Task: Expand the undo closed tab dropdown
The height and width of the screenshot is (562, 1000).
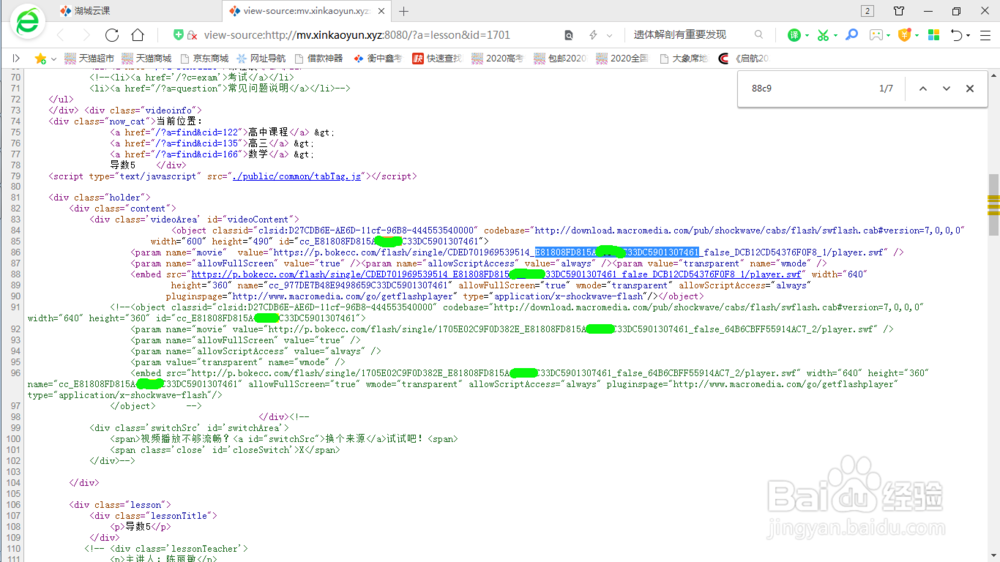Action: pos(968,36)
